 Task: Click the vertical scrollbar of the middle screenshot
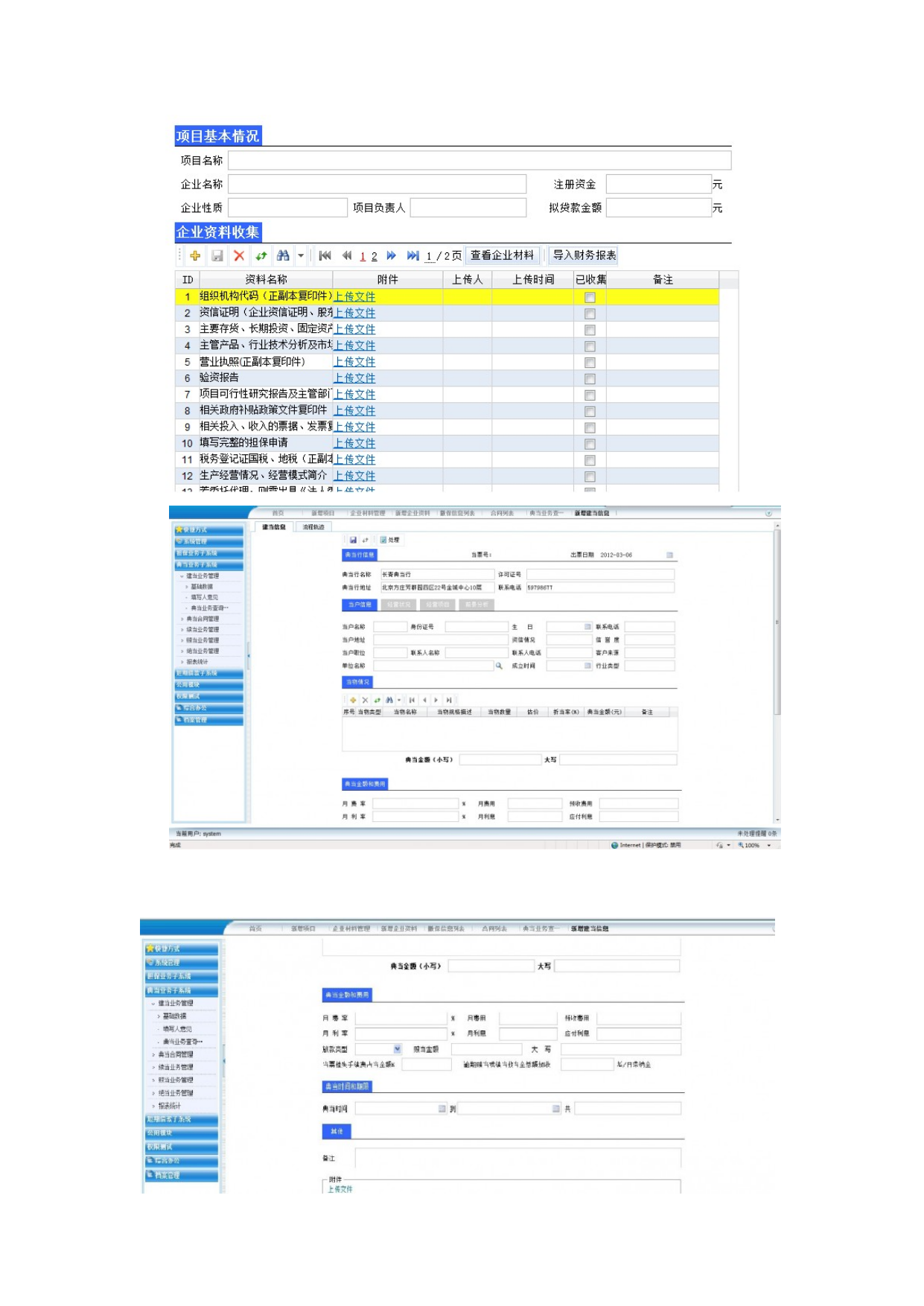[777, 672]
